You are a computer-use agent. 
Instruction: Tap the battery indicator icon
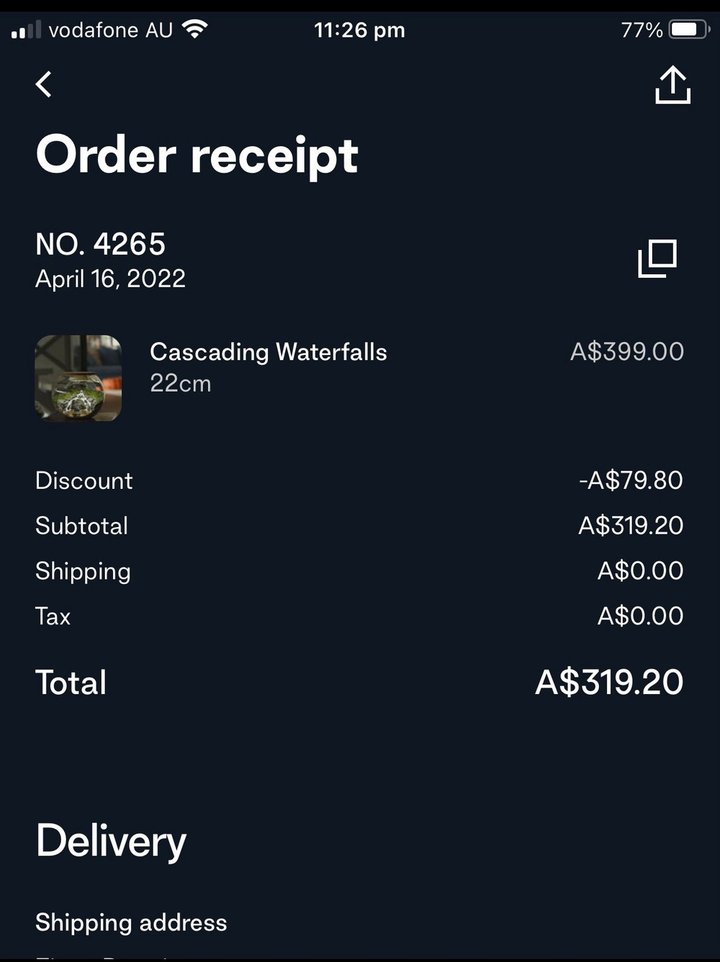(689, 29)
